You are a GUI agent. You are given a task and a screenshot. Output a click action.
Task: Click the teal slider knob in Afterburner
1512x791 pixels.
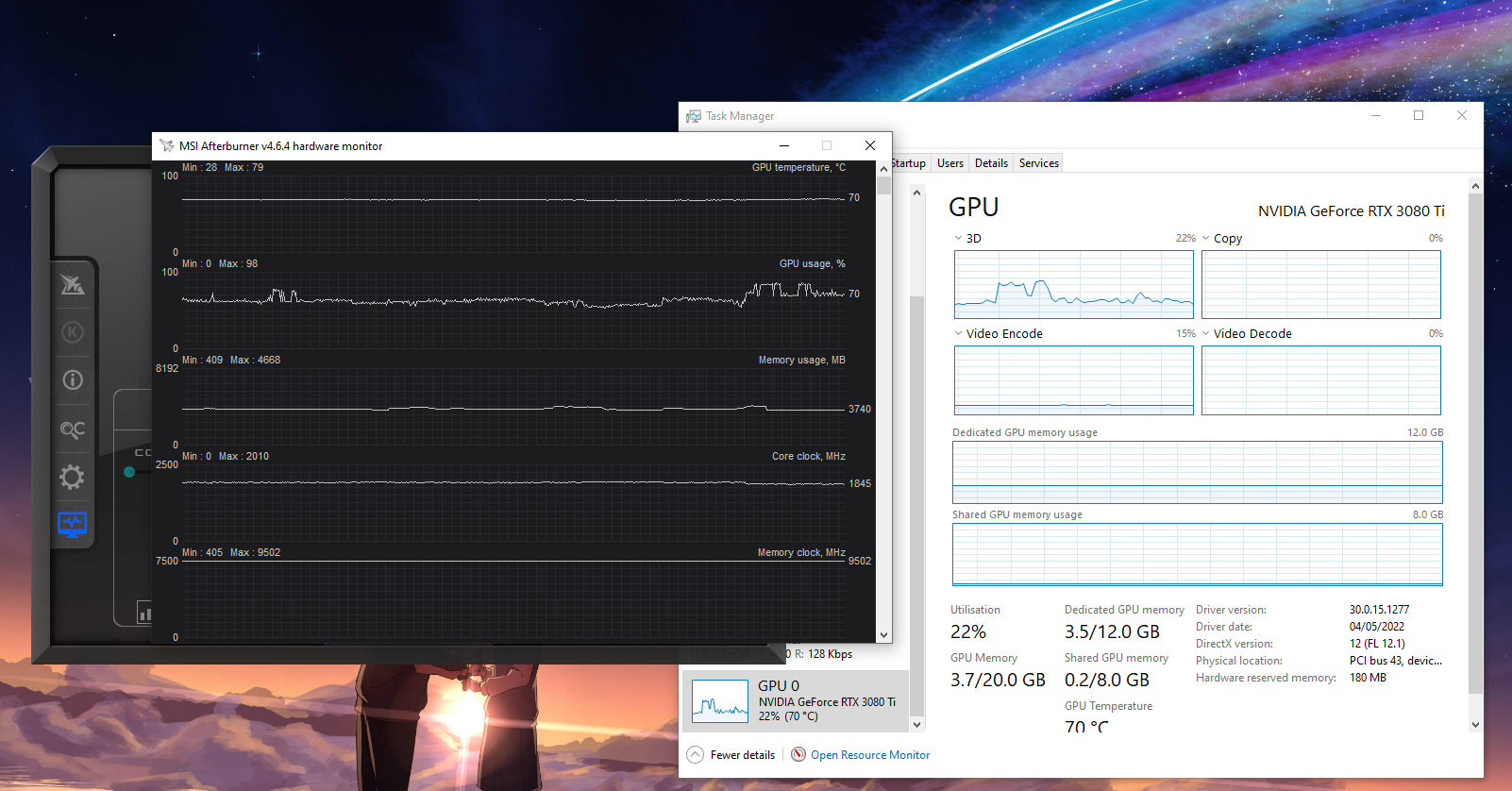[x=129, y=472]
